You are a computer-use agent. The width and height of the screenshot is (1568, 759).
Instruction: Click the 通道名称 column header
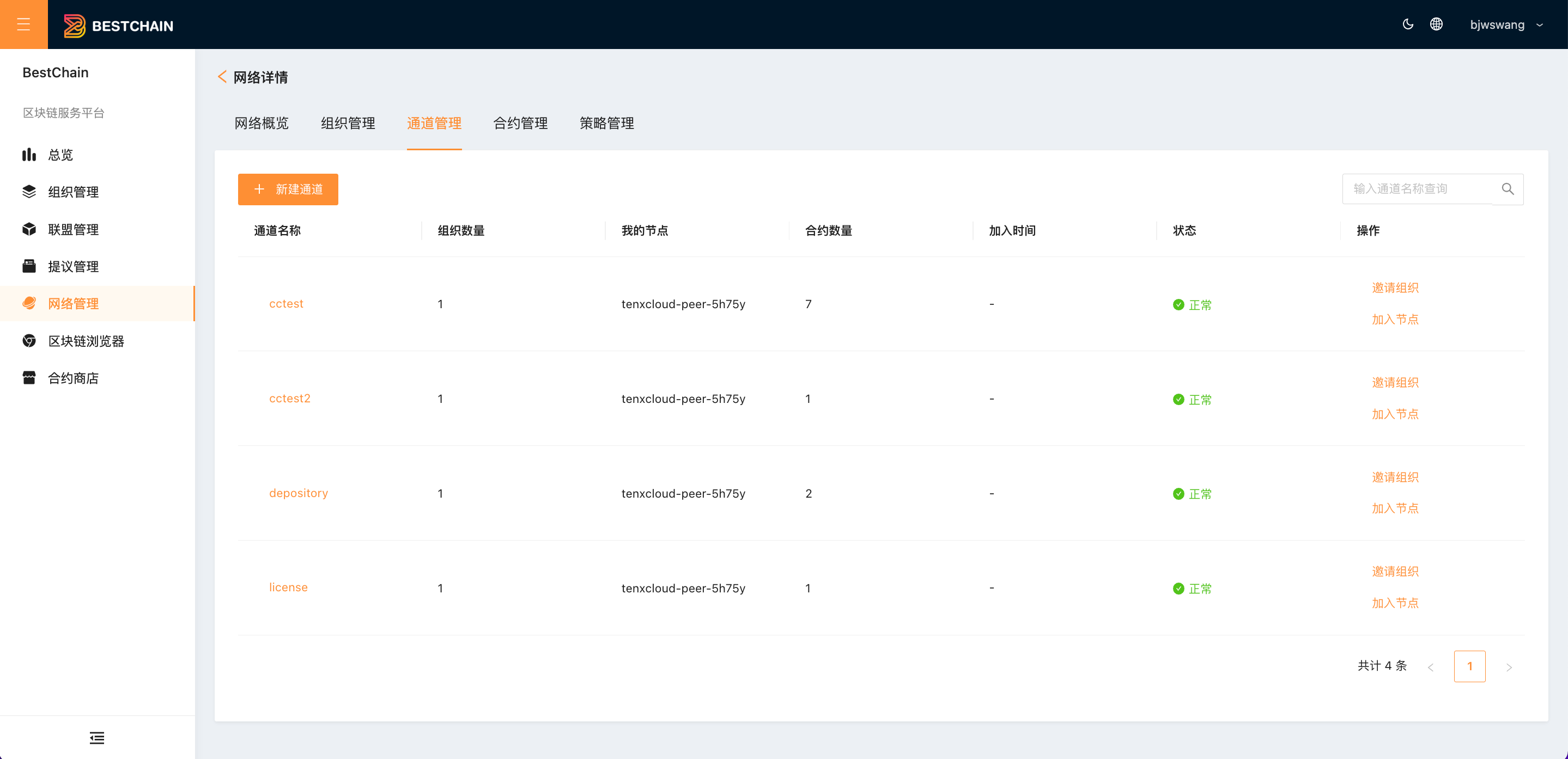click(x=277, y=230)
